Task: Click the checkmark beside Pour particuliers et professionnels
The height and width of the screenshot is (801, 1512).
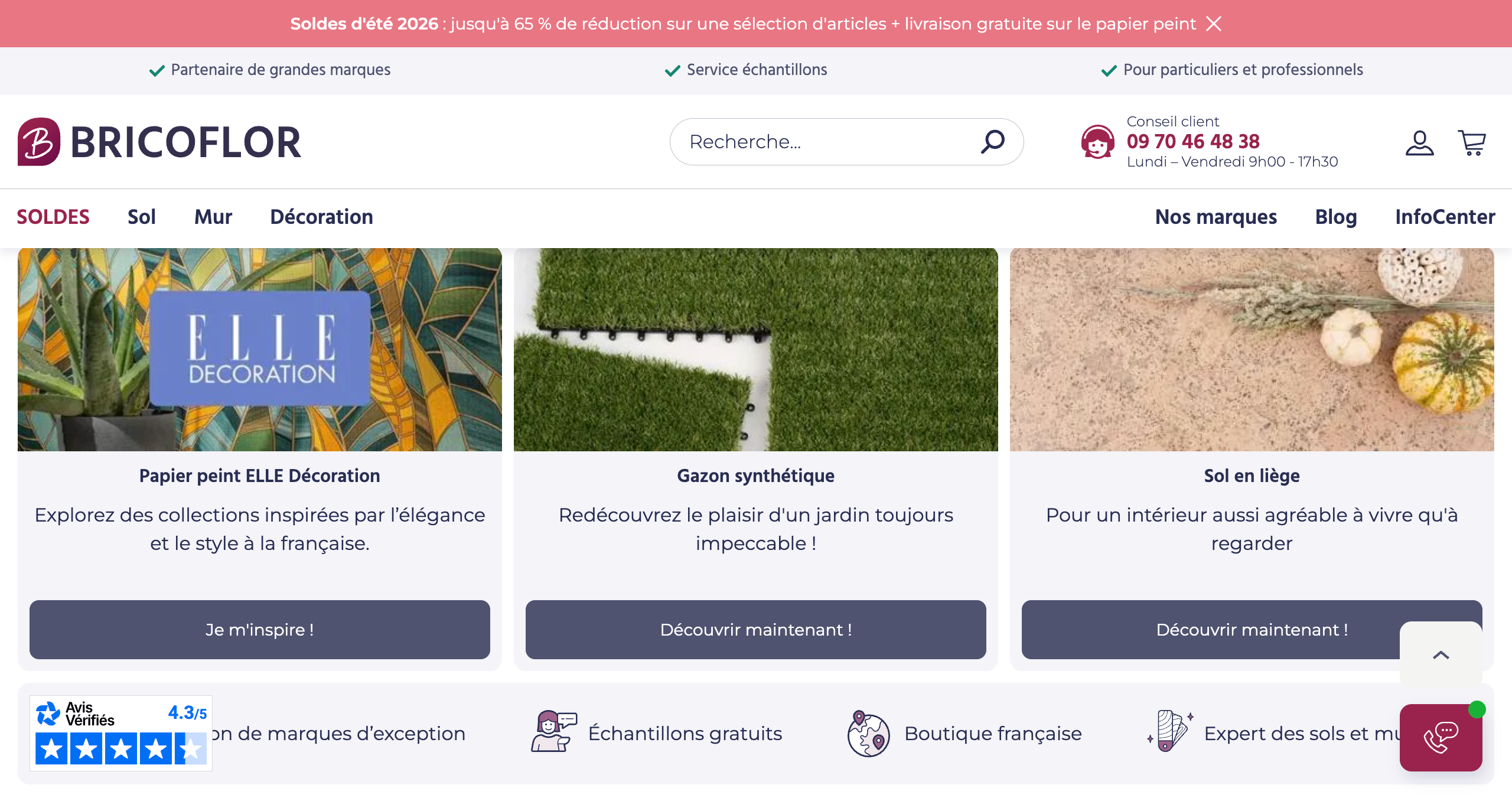Action: coord(1109,71)
